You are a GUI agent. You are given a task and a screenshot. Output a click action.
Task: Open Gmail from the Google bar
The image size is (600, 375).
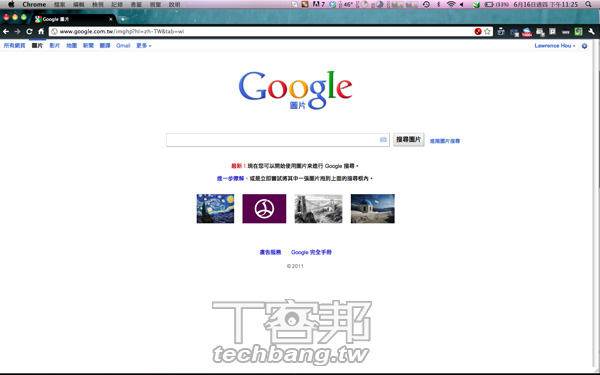[123, 46]
